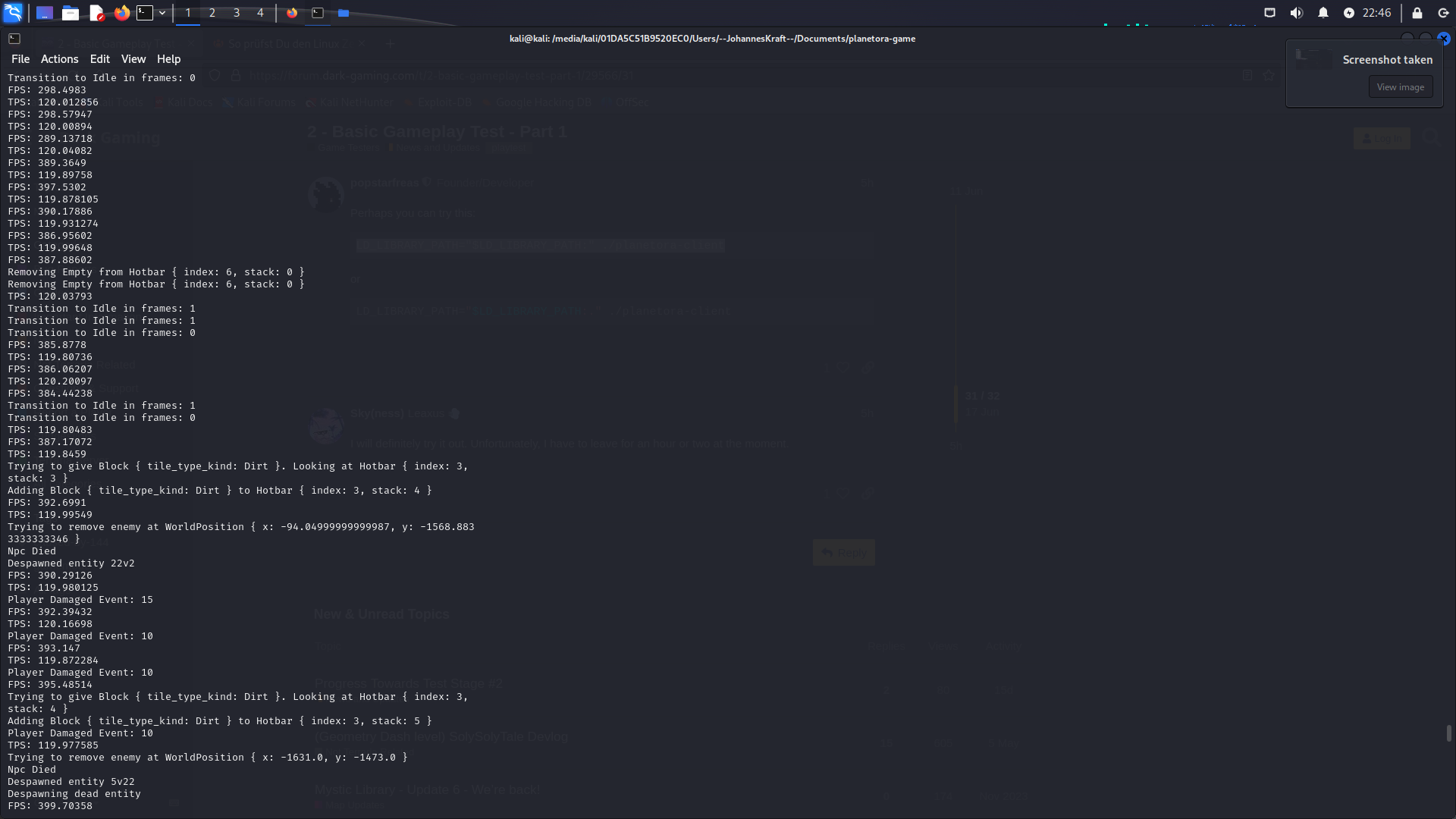Screen dimensions: 1456x819
Task: Click the clock showing 22:46
Action: (x=1376, y=13)
